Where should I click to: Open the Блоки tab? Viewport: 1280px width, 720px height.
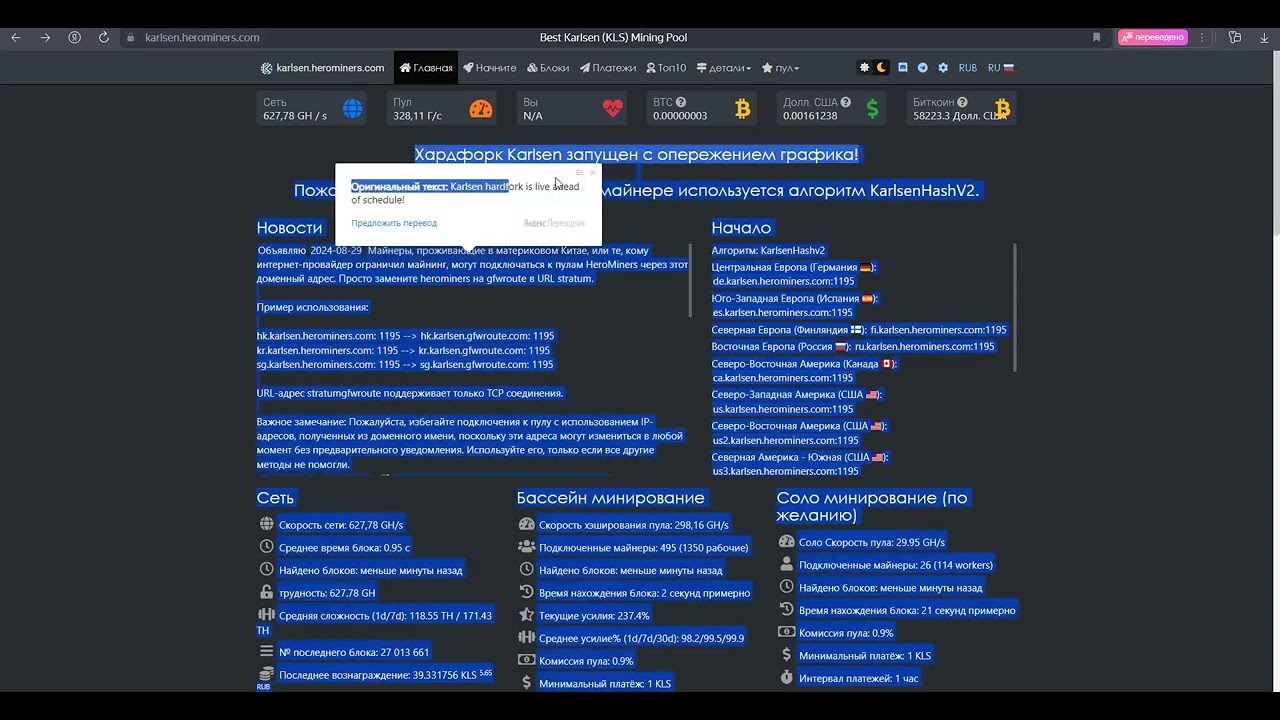click(x=547, y=68)
